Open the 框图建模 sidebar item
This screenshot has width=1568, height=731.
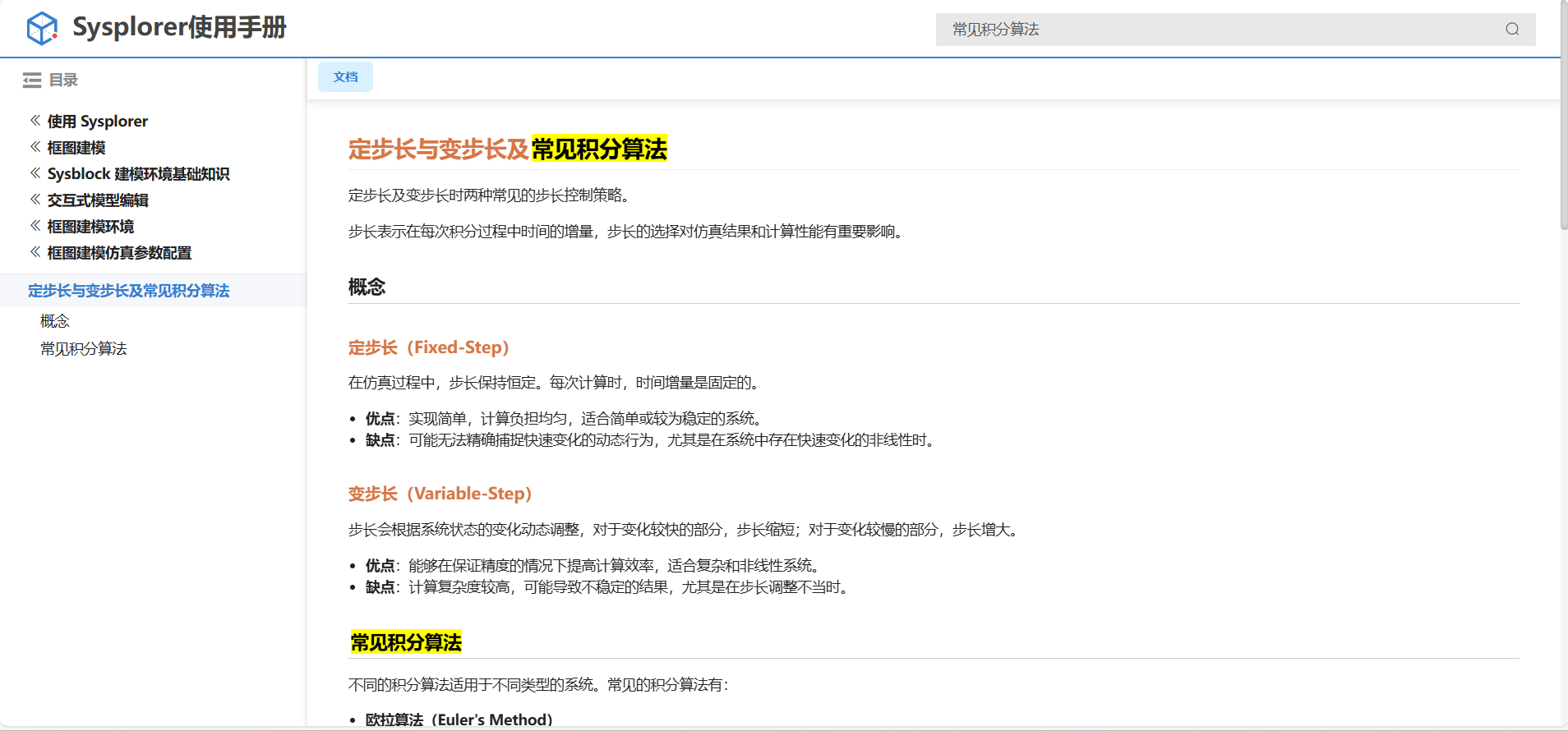coord(76,148)
